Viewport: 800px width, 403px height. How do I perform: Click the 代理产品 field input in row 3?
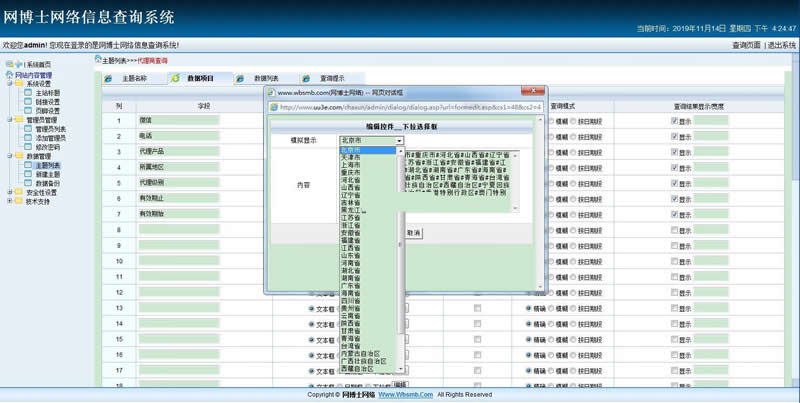coord(179,152)
